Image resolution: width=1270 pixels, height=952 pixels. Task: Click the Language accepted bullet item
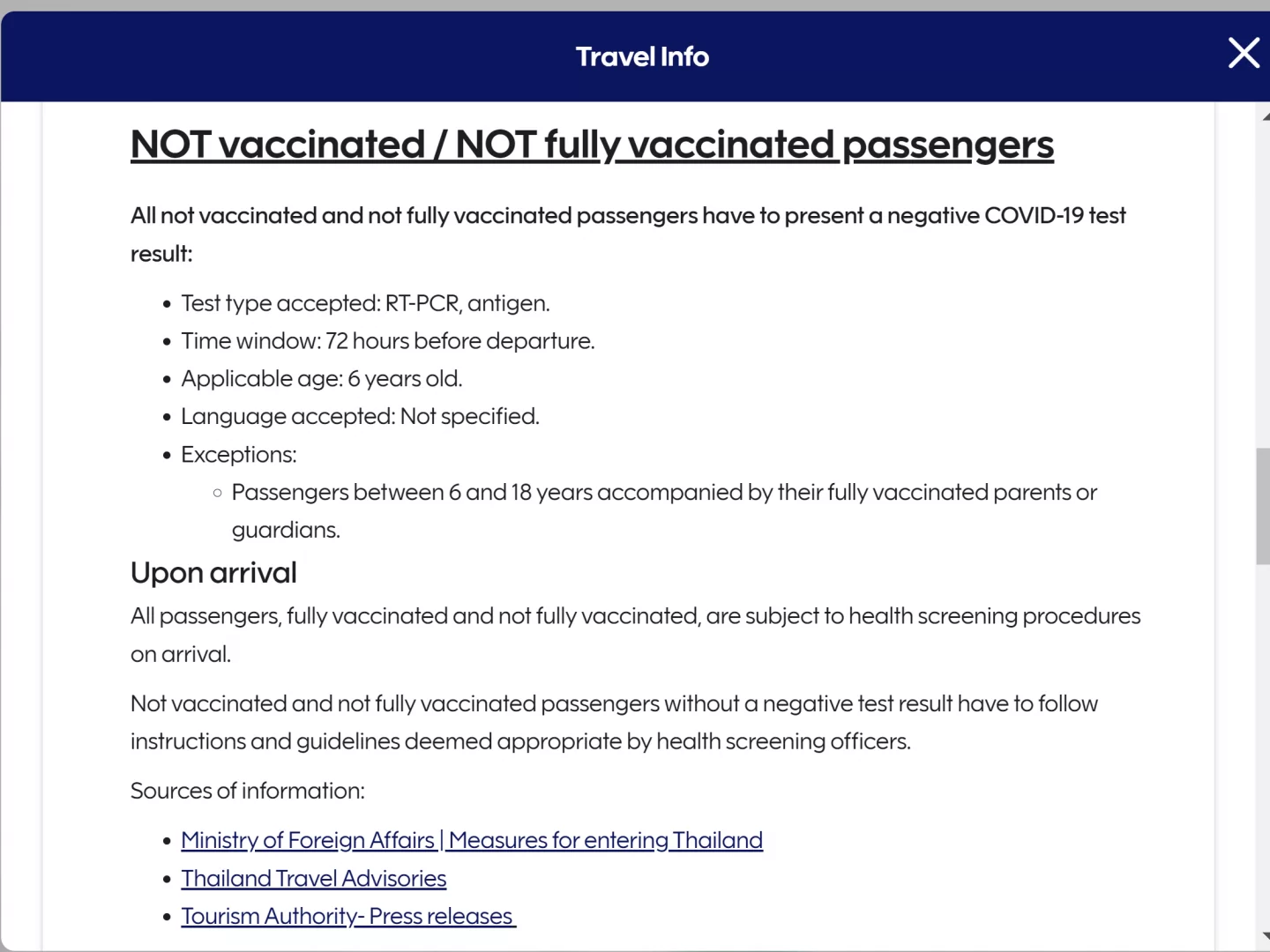(360, 416)
